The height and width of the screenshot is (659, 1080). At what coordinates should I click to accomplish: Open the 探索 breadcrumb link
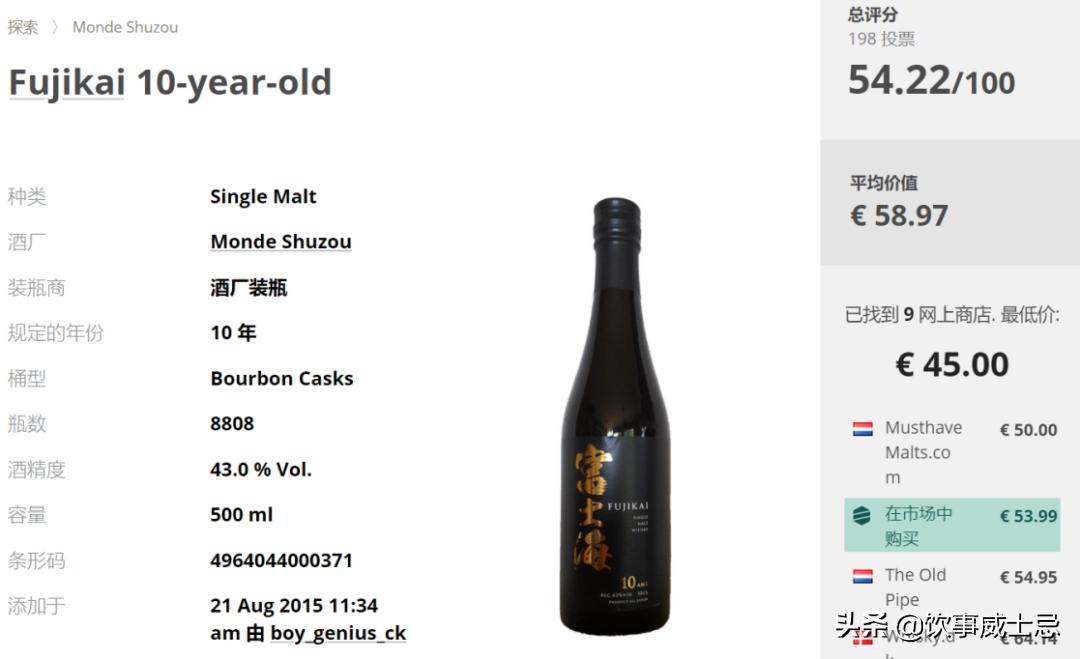[23, 27]
